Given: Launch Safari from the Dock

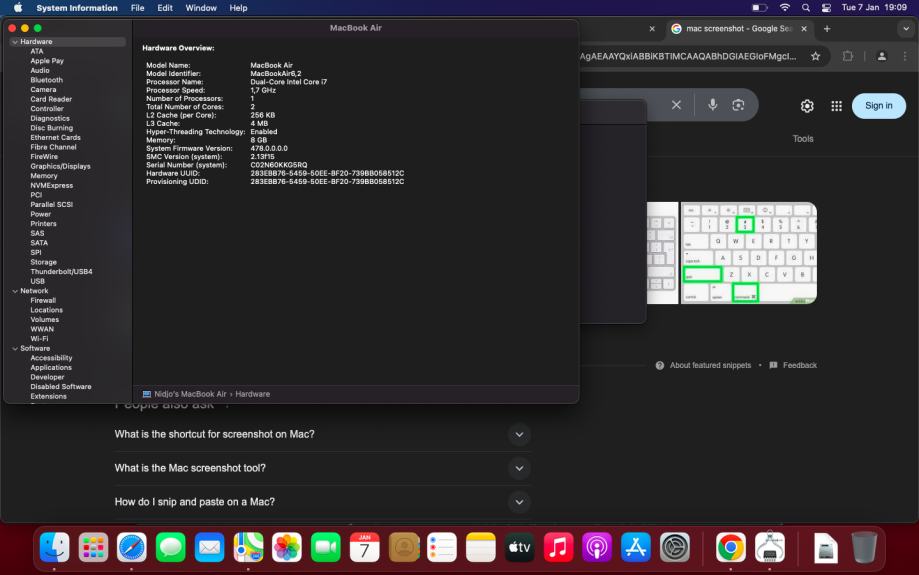Looking at the screenshot, I should pos(131,547).
